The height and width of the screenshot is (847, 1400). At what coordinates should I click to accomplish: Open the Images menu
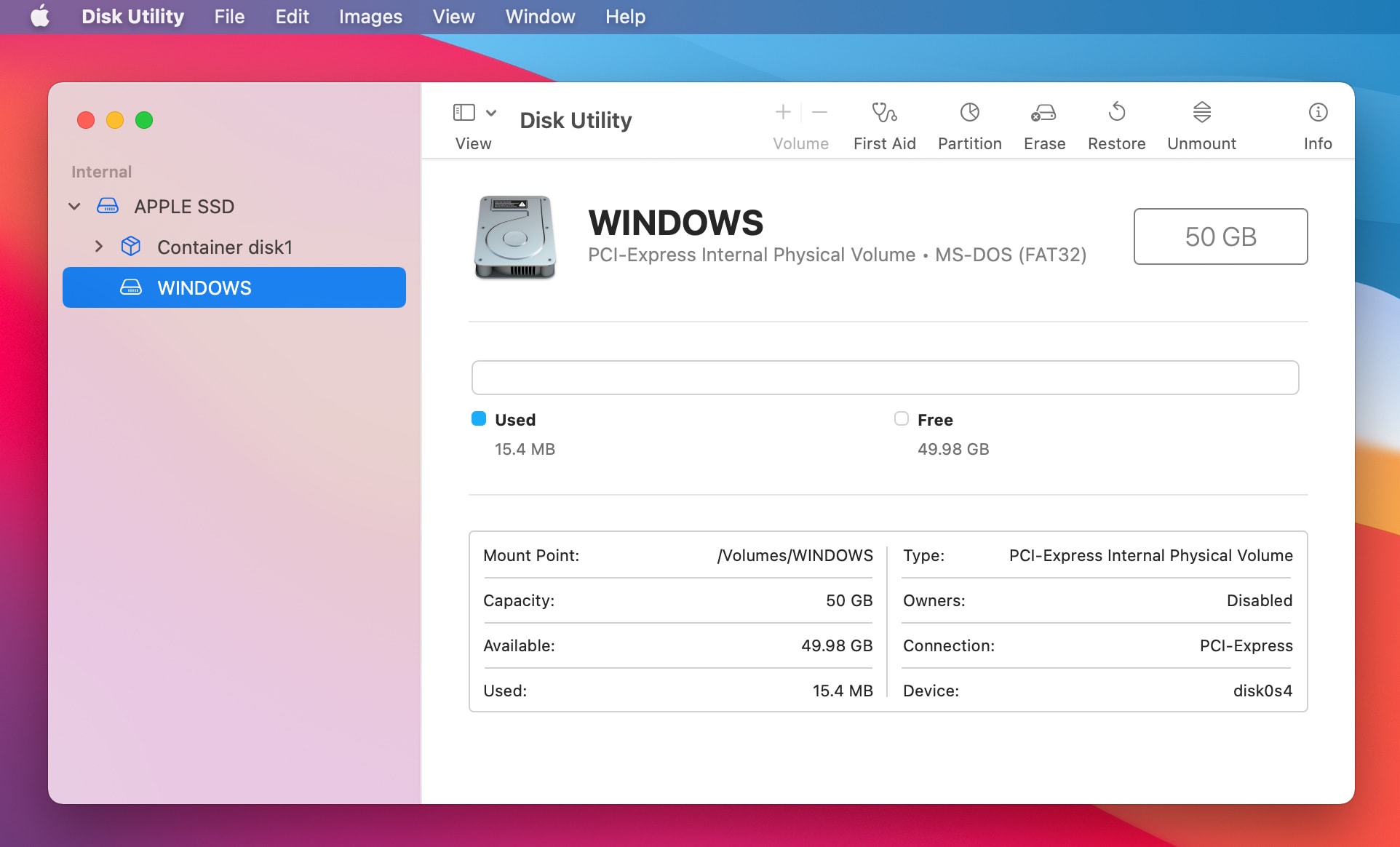[x=370, y=16]
